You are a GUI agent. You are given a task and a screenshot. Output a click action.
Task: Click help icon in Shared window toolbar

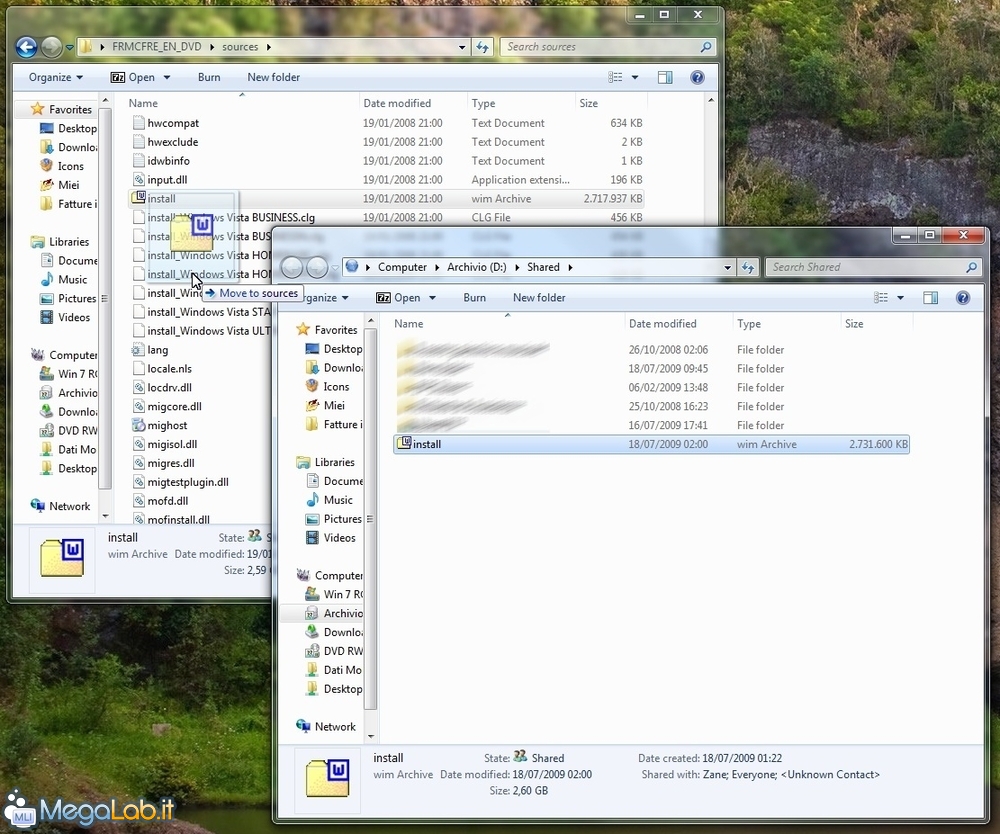coord(963,298)
